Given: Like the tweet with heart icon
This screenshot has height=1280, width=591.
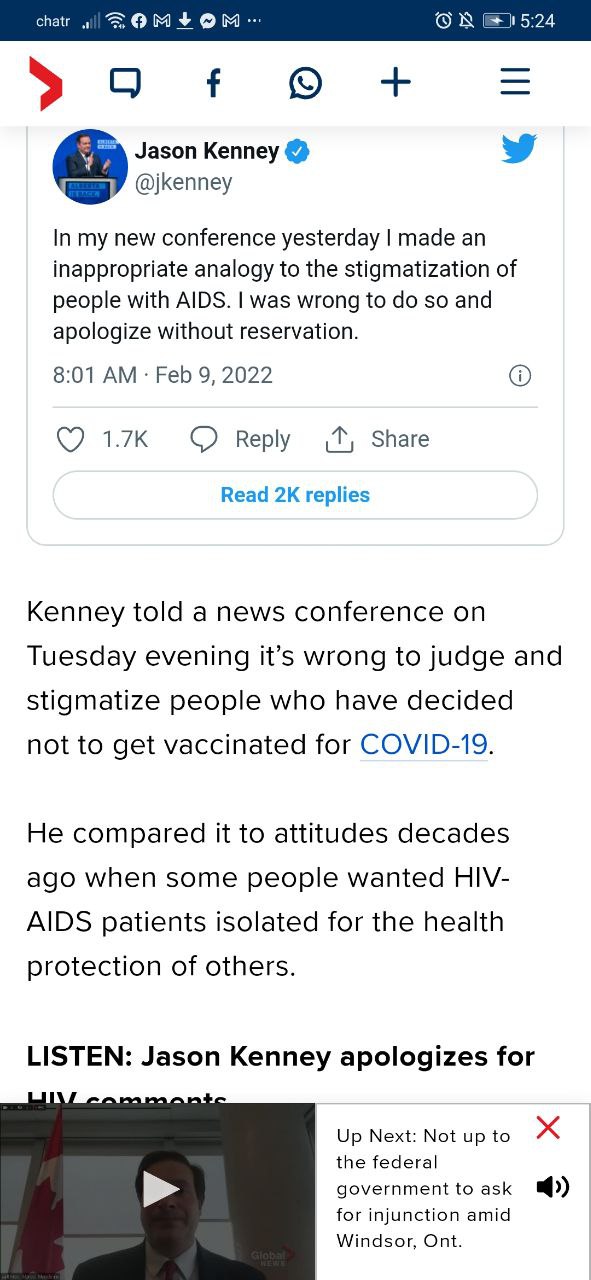Looking at the screenshot, I should tap(70, 439).
